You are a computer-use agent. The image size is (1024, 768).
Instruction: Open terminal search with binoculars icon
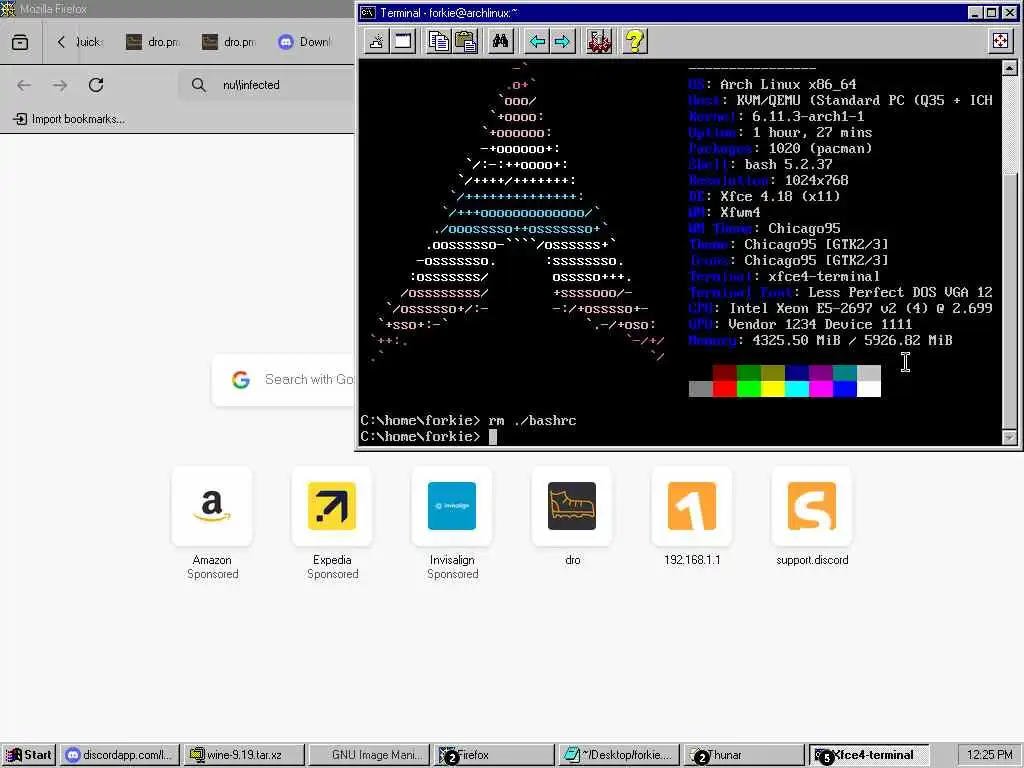[x=500, y=42]
